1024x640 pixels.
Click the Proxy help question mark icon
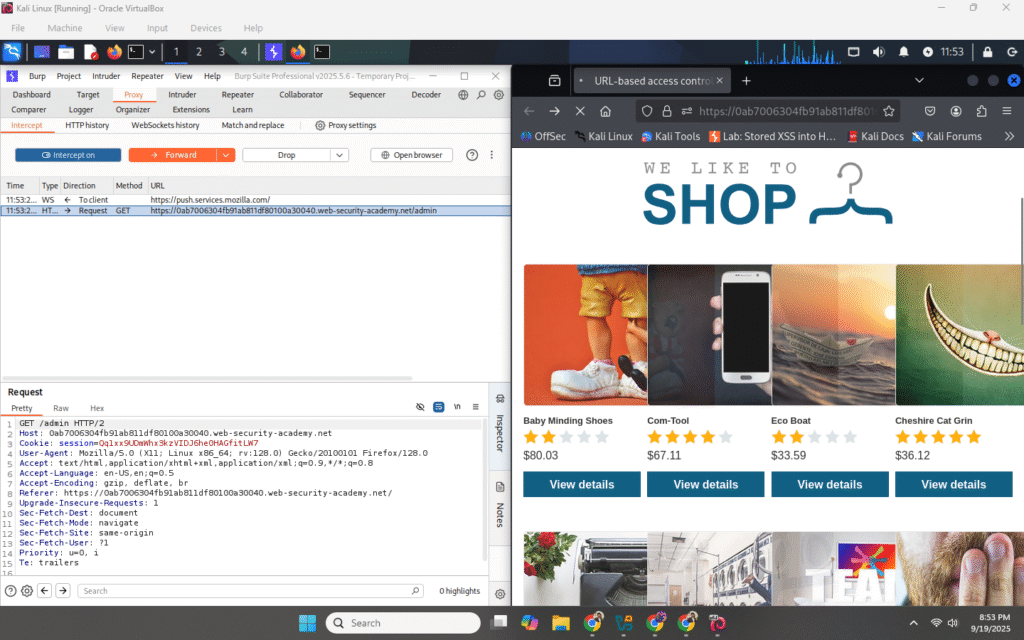point(472,155)
